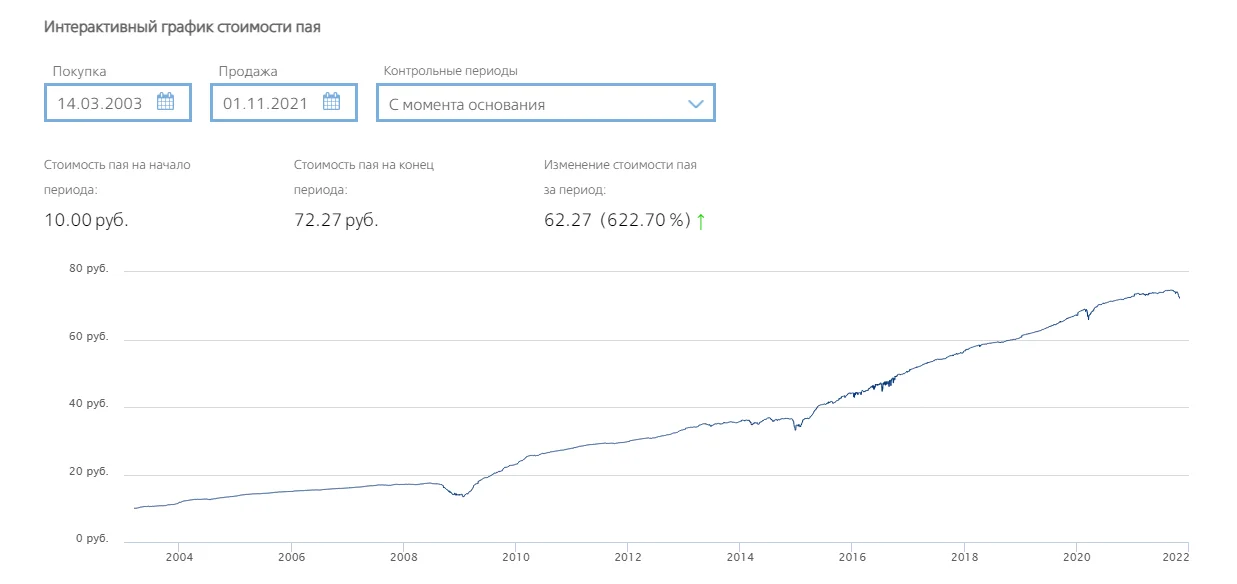Click the 2022 label on the time axis
This screenshot has width=1237, height=584.
tap(1174, 558)
